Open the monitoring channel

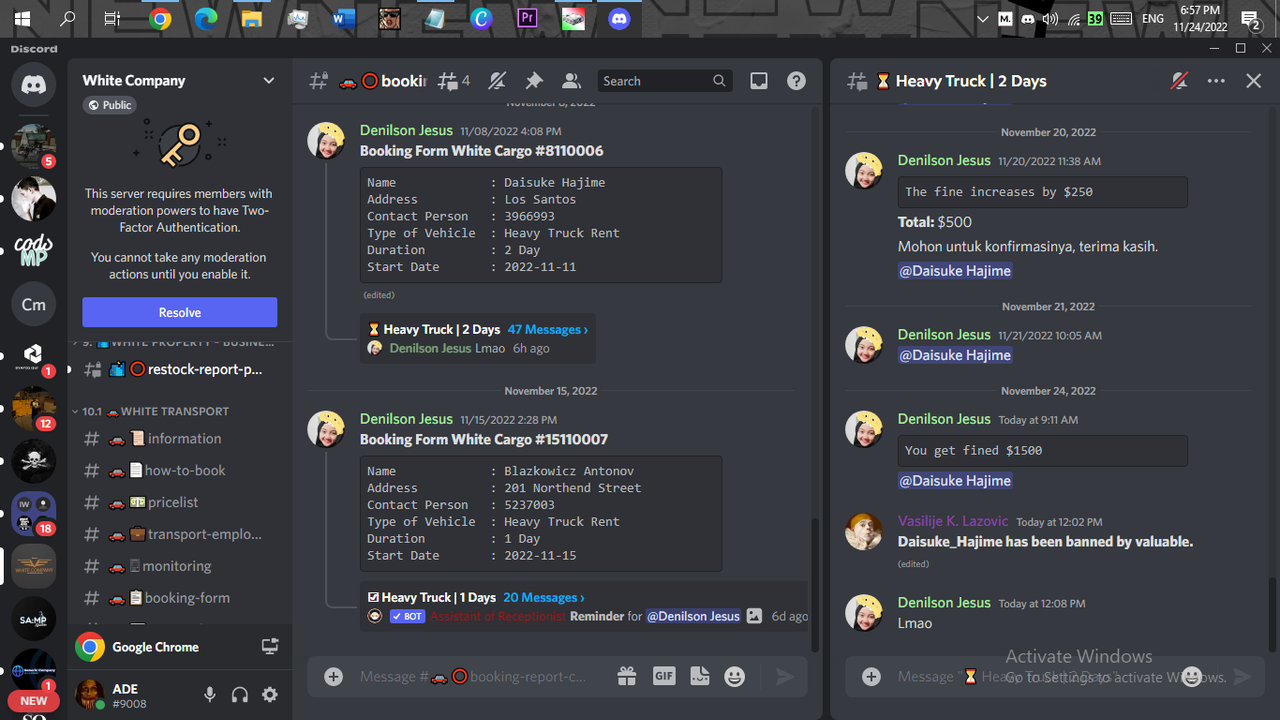(180, 566)
